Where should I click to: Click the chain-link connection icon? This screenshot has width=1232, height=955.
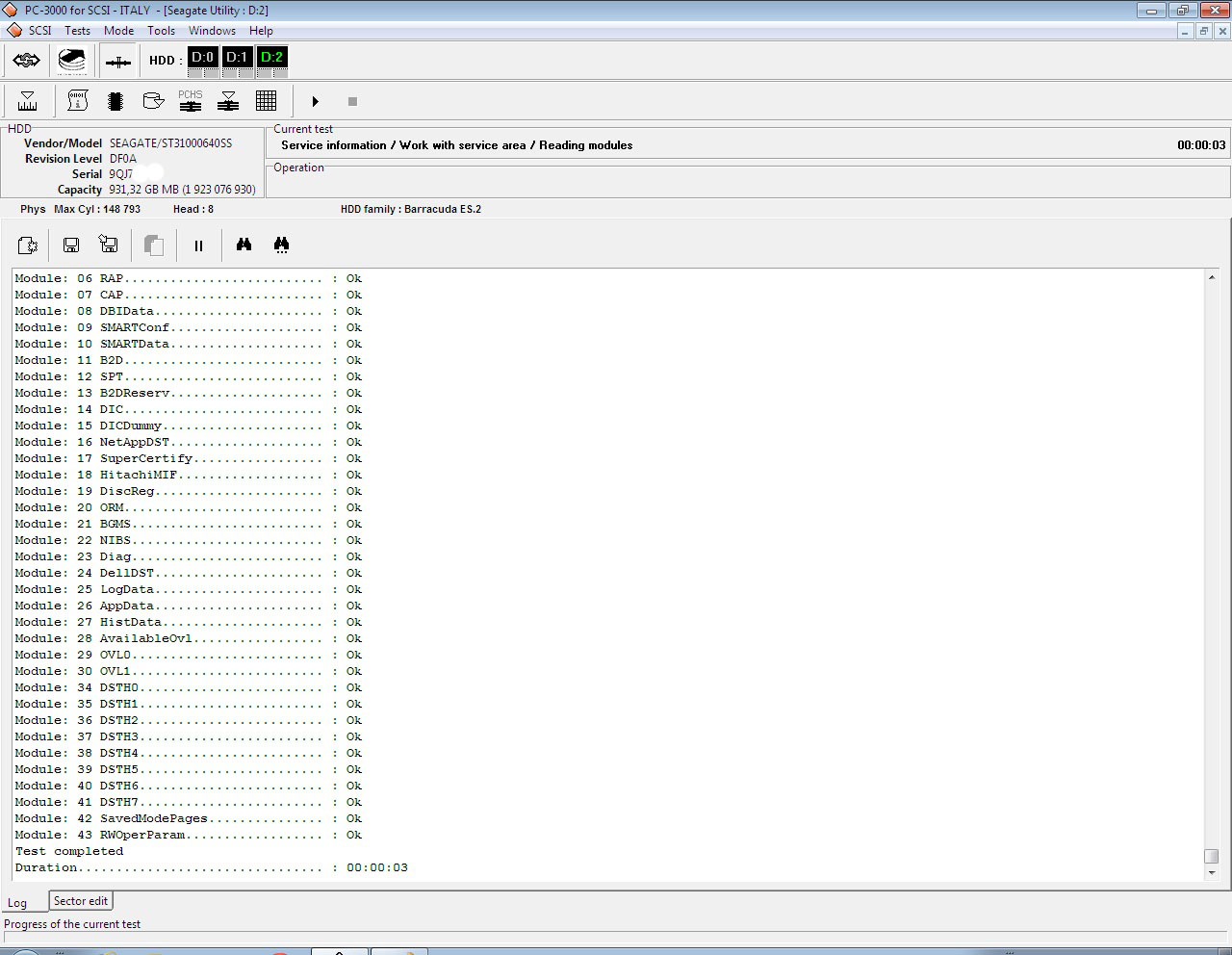tap(26, 61)
